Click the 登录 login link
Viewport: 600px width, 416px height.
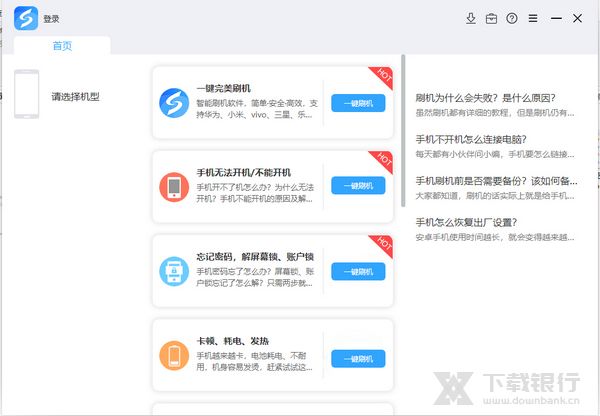[x=52, y=19]
